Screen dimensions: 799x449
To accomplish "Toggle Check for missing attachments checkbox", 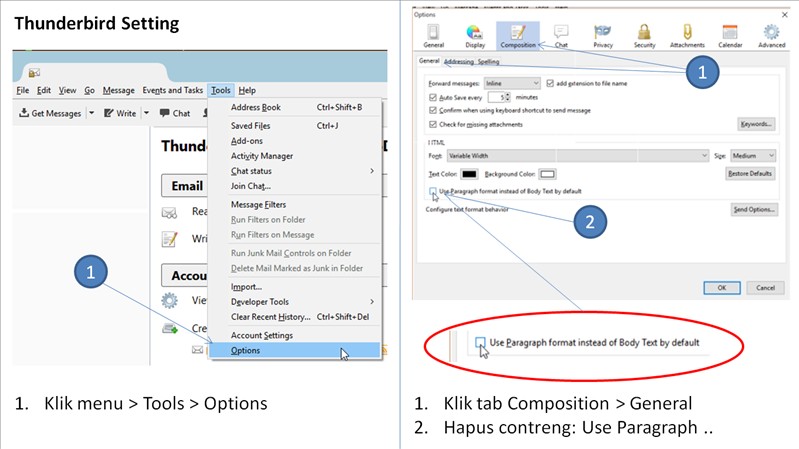I will click(x=433, y=124).
